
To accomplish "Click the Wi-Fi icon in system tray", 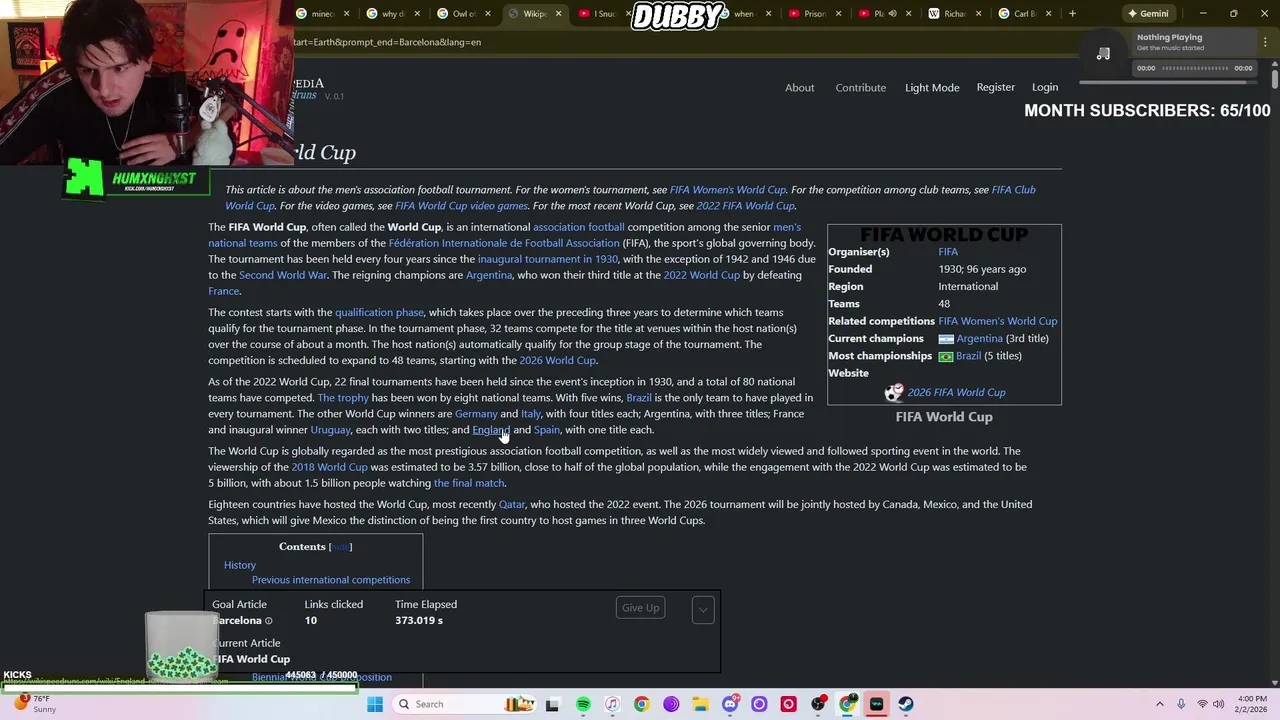I will tap(1202, 704).
